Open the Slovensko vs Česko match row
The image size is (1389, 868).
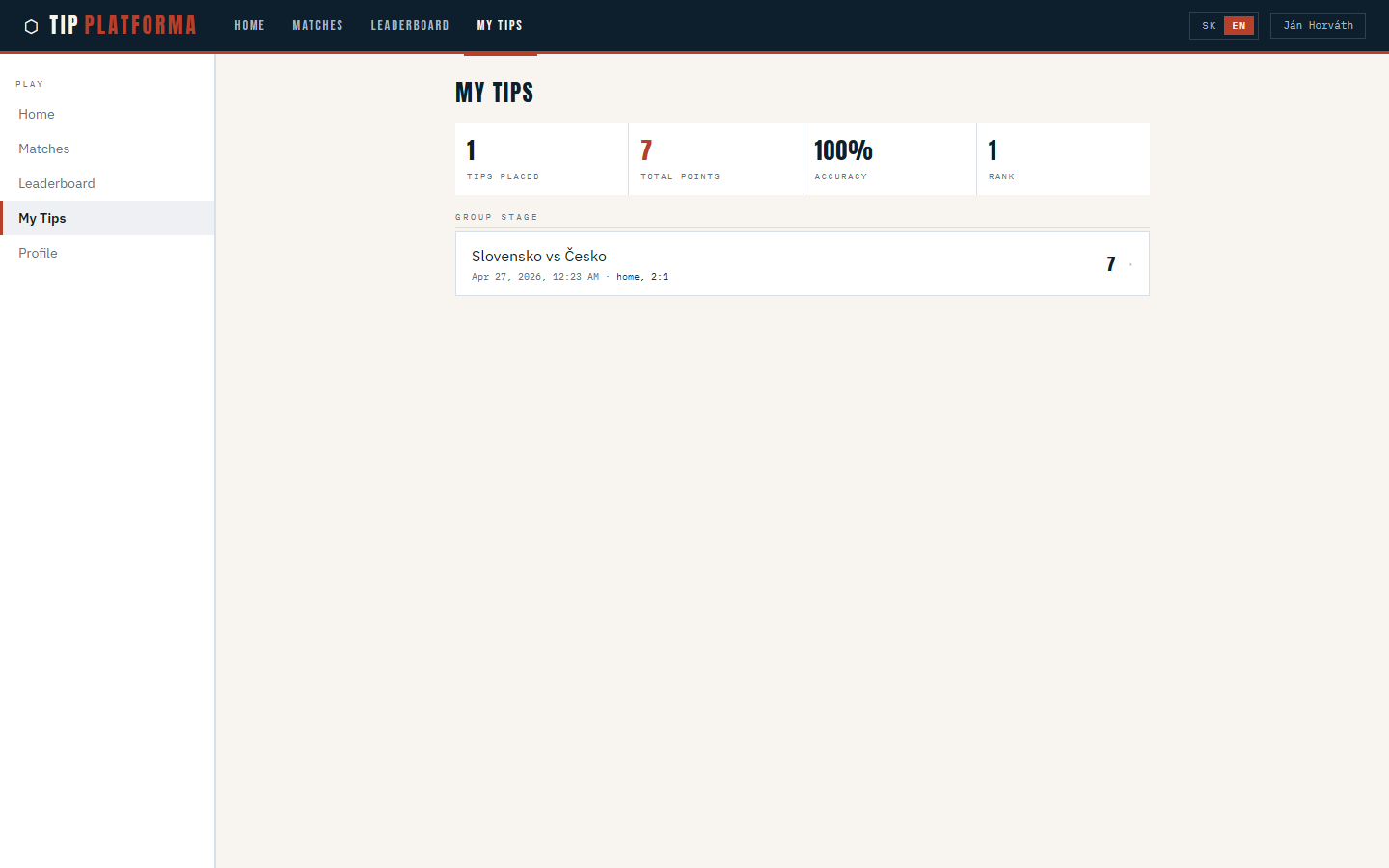pyautogui.click(x=772, y=264)
